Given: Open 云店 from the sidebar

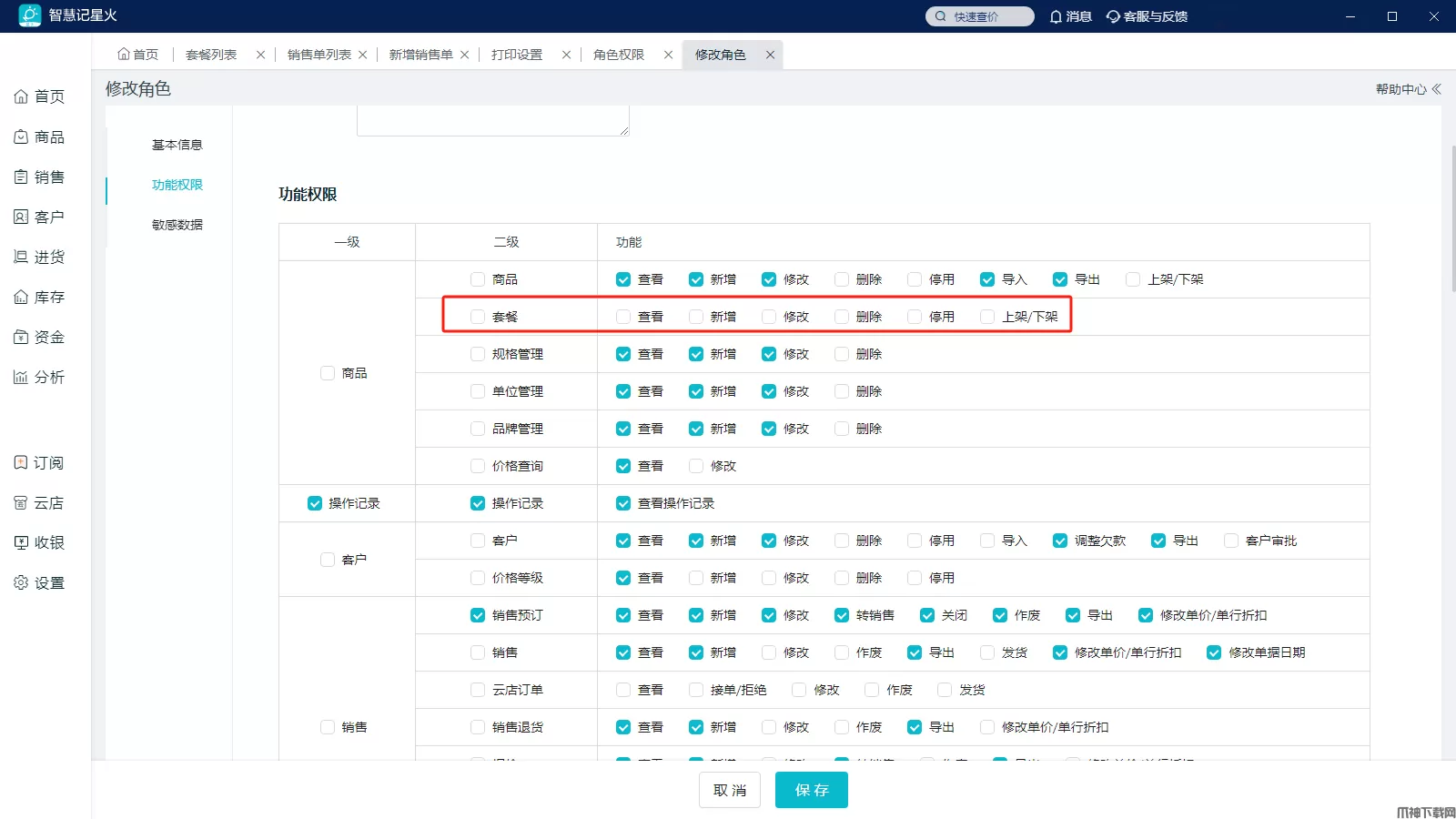Looking at the screenshot, I should [39, 502].
